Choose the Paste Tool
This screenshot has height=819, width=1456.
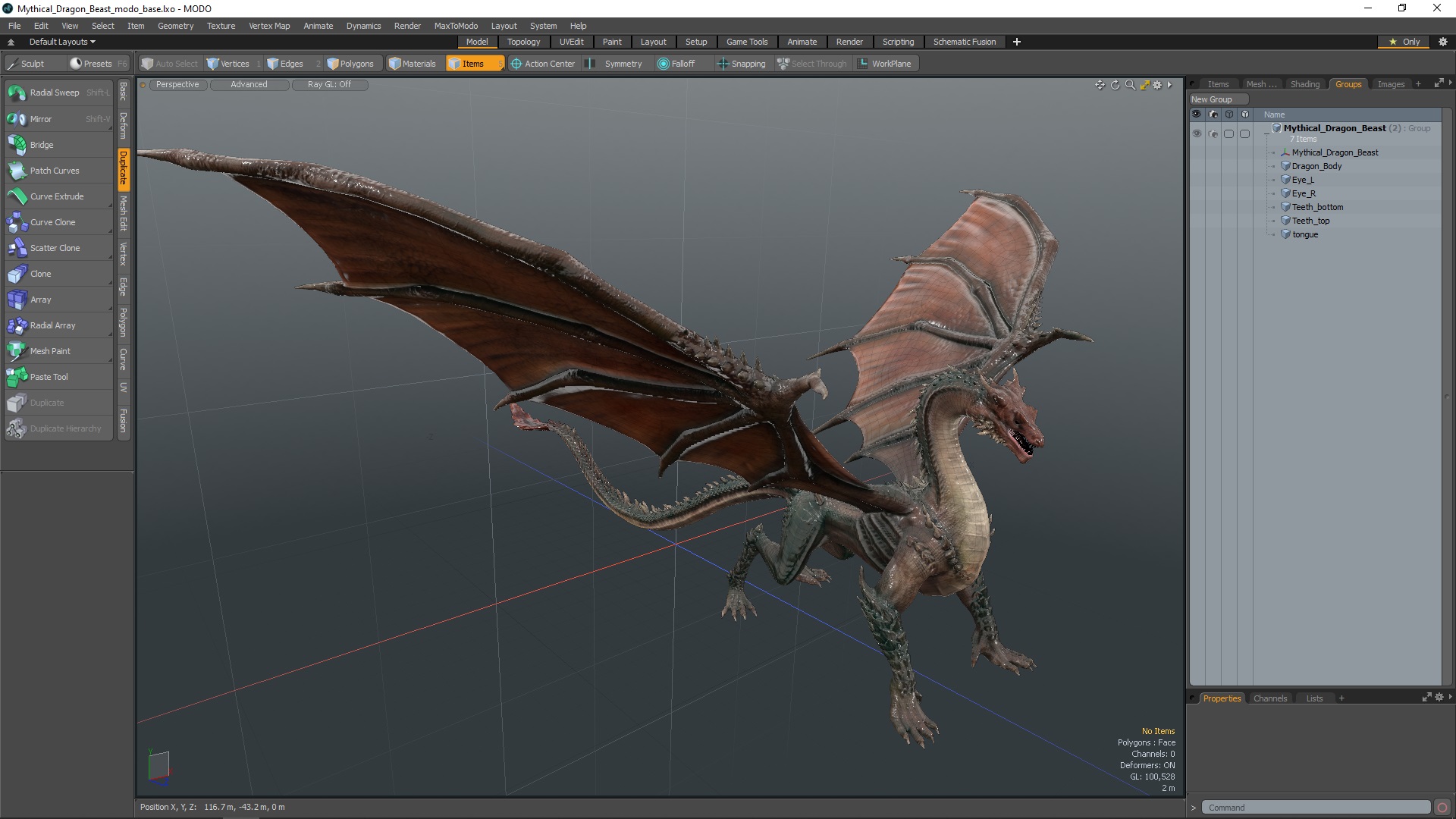tap(58, 377)
